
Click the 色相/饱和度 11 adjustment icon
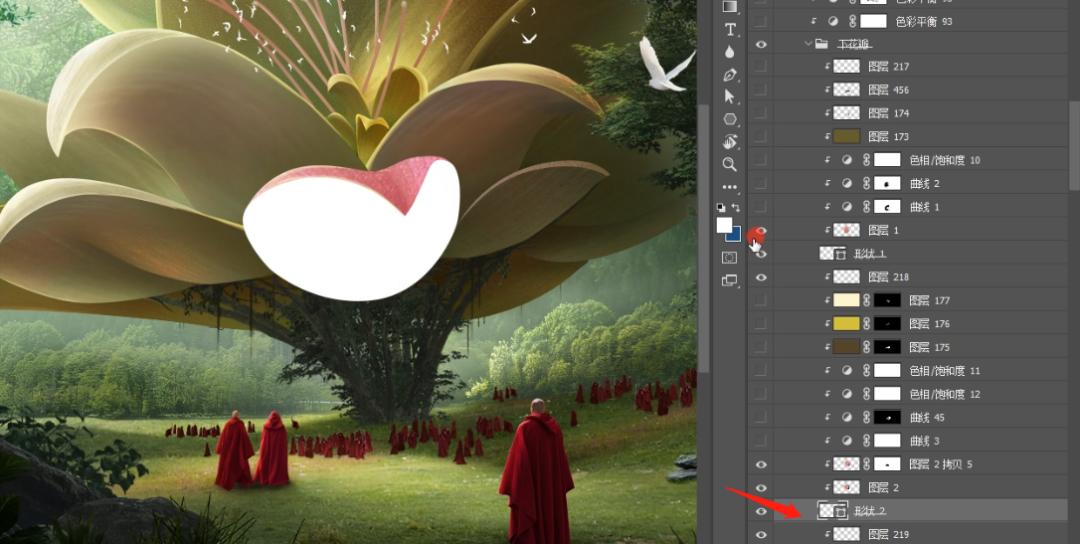click(847, 370)
